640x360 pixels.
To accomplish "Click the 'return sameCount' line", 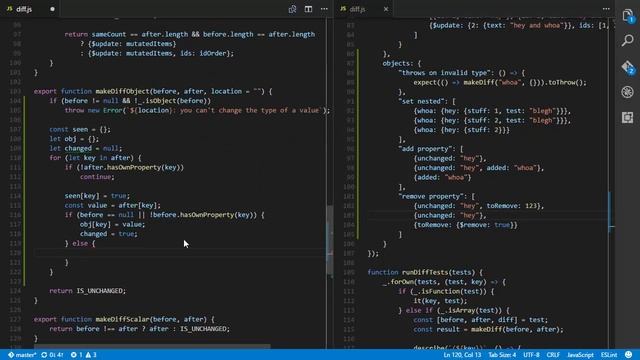I will [x=189, y=34].
